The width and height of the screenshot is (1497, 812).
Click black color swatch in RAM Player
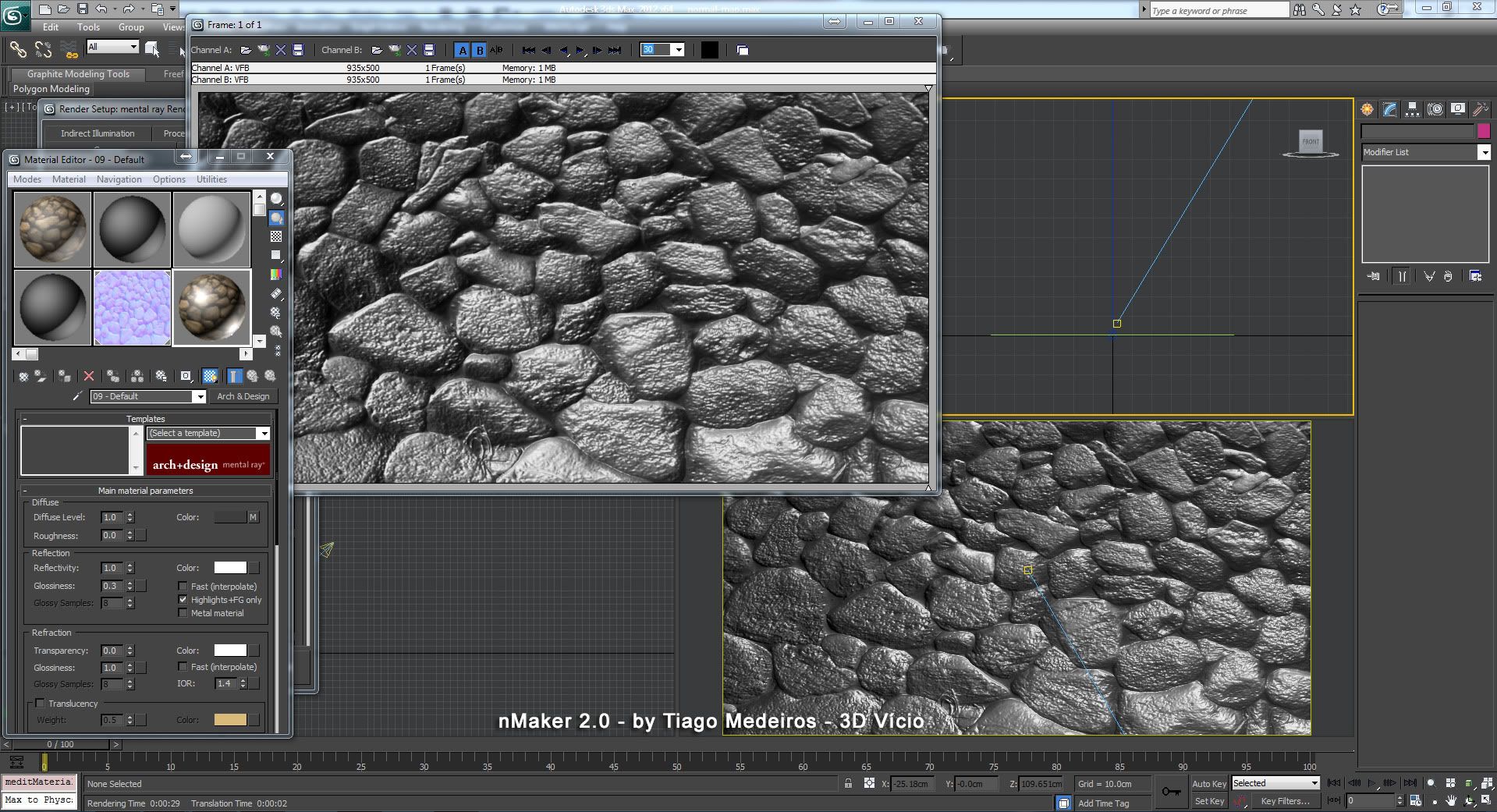click(x=709, y=50)
